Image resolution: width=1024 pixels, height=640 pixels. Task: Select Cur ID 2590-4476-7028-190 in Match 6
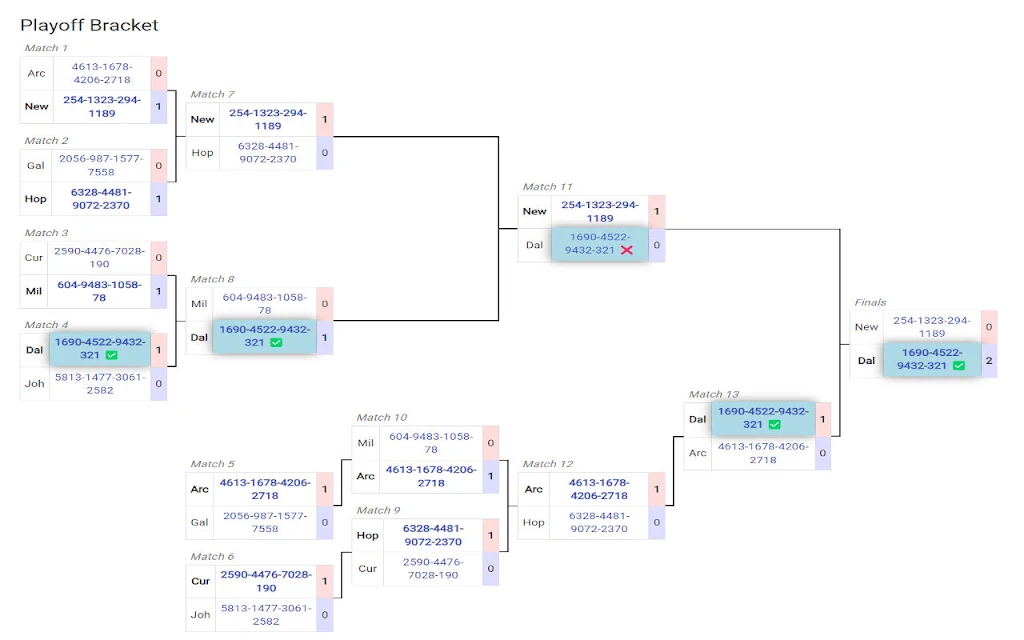click(266, 581)
